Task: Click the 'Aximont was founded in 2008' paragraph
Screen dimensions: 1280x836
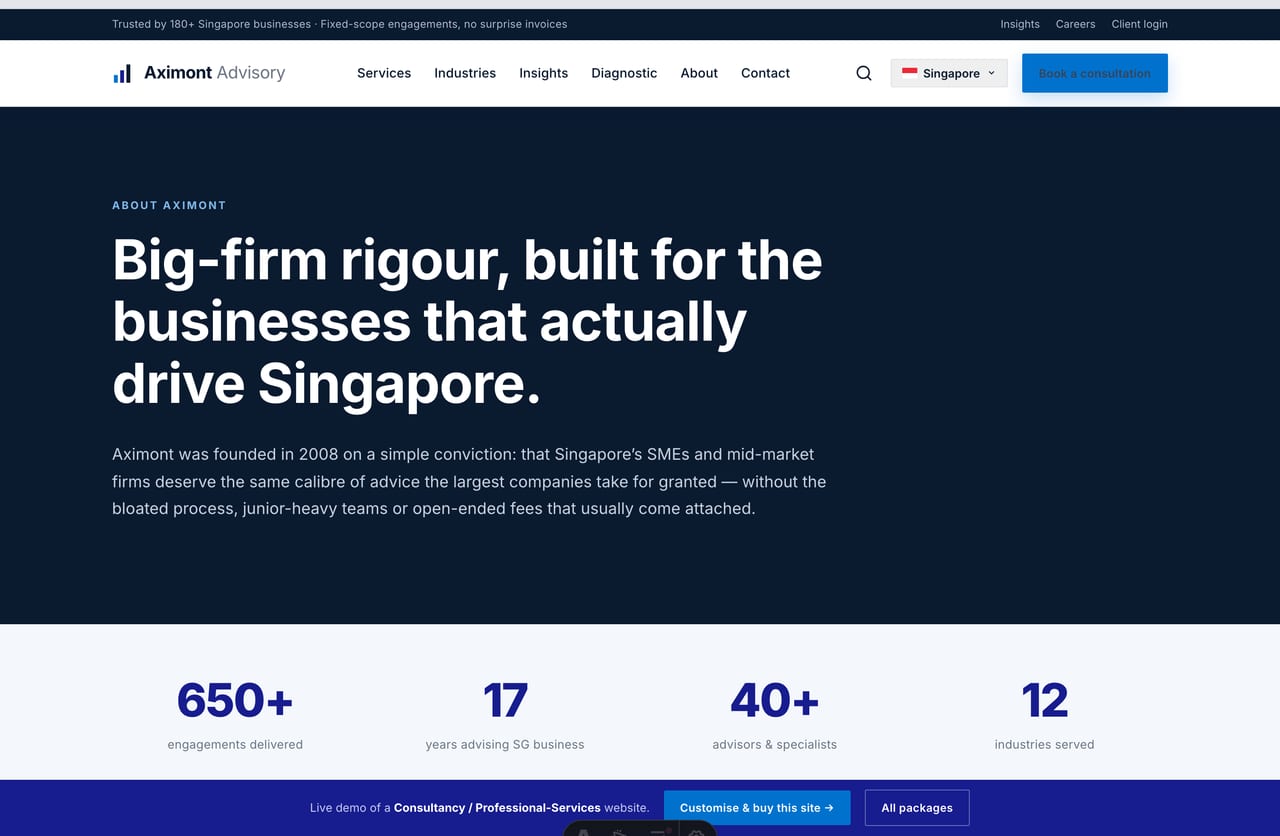Action: click(469, 481)
